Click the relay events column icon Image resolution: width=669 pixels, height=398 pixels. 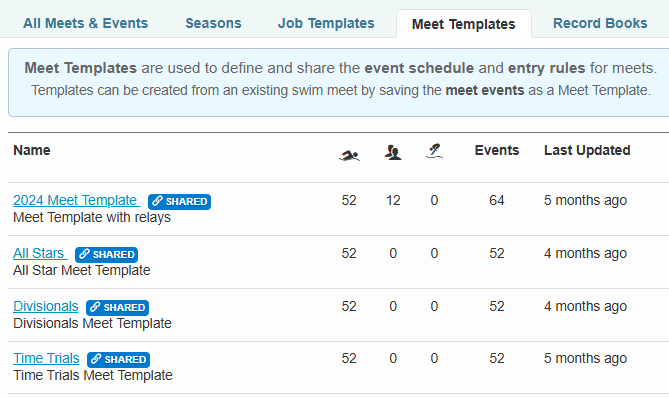(393, 152)
